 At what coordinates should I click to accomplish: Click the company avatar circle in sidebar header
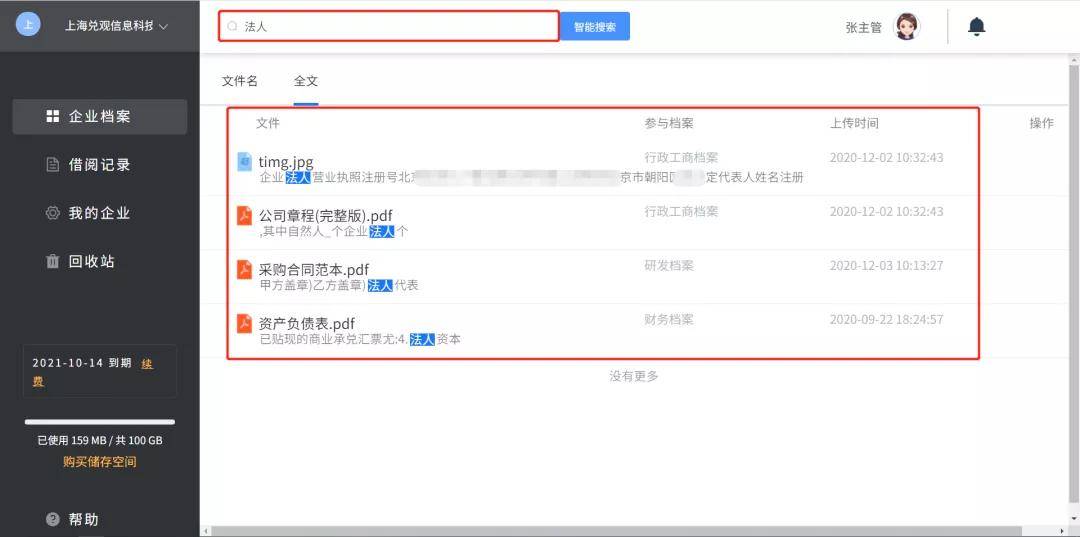(x=28, y=25)
